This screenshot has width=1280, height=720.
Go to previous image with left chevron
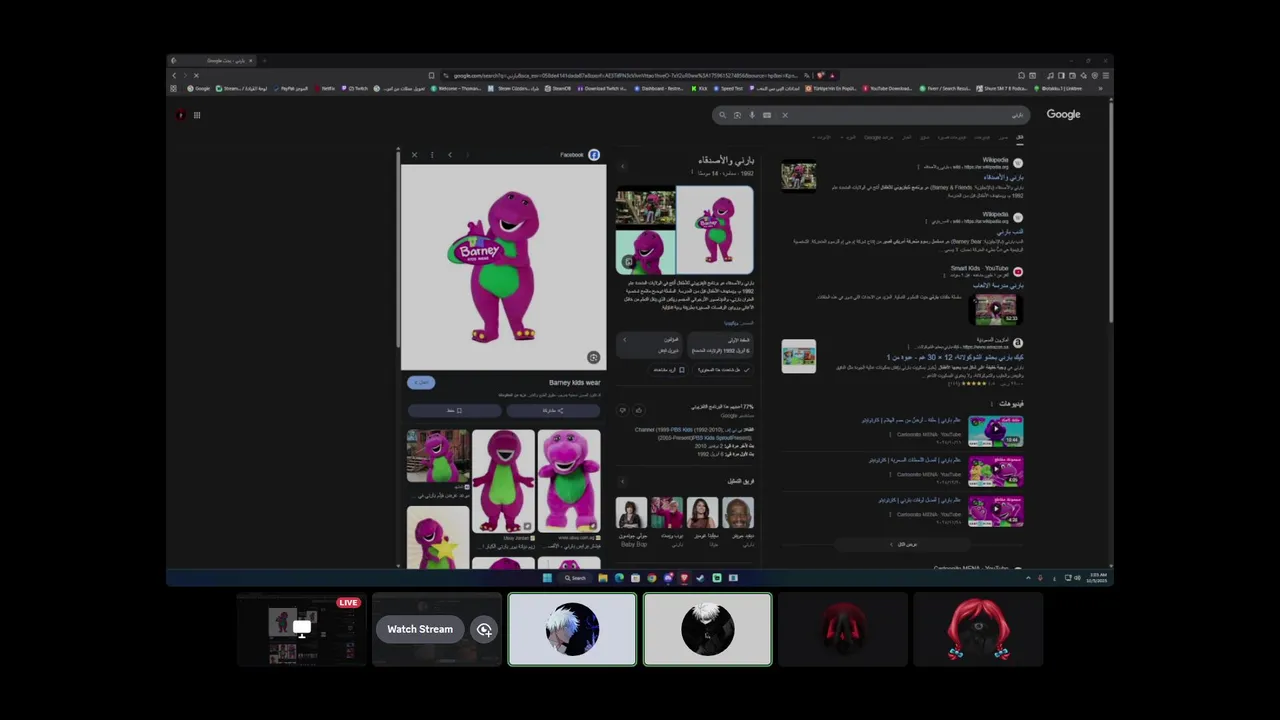coord(450,155)
